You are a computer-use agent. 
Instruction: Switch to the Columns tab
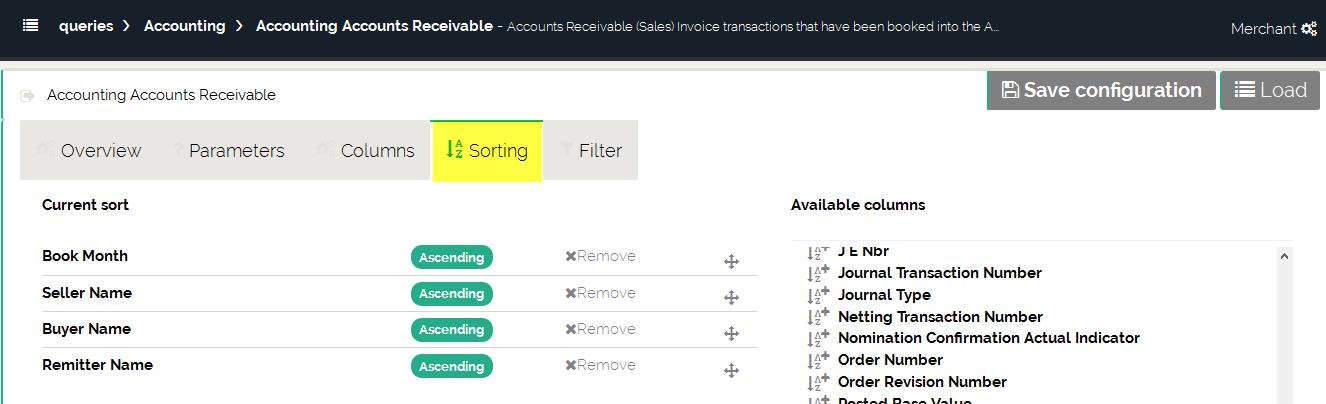click(x=366, y=151)
